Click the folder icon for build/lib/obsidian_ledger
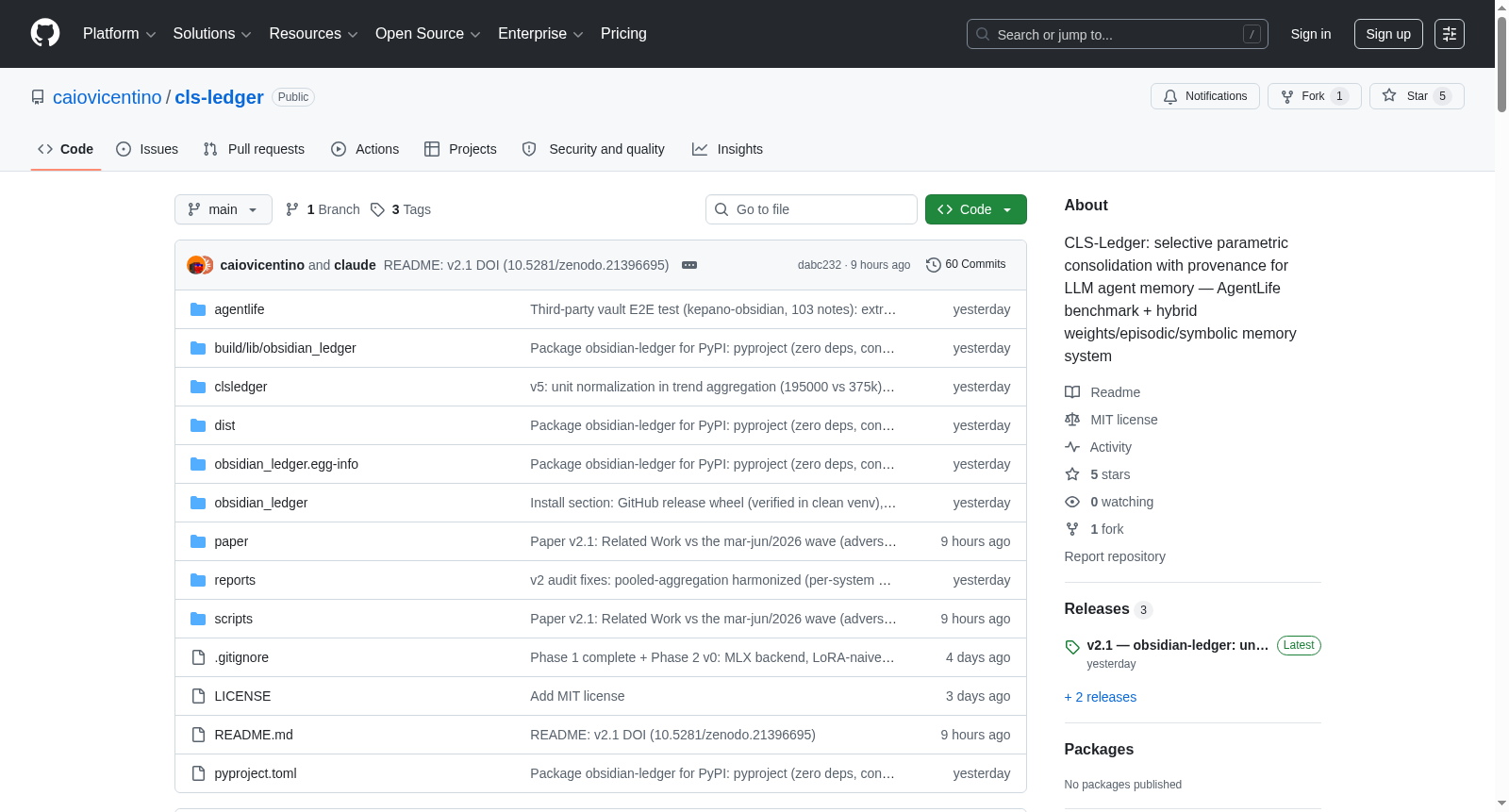 [x=198, y=348]
